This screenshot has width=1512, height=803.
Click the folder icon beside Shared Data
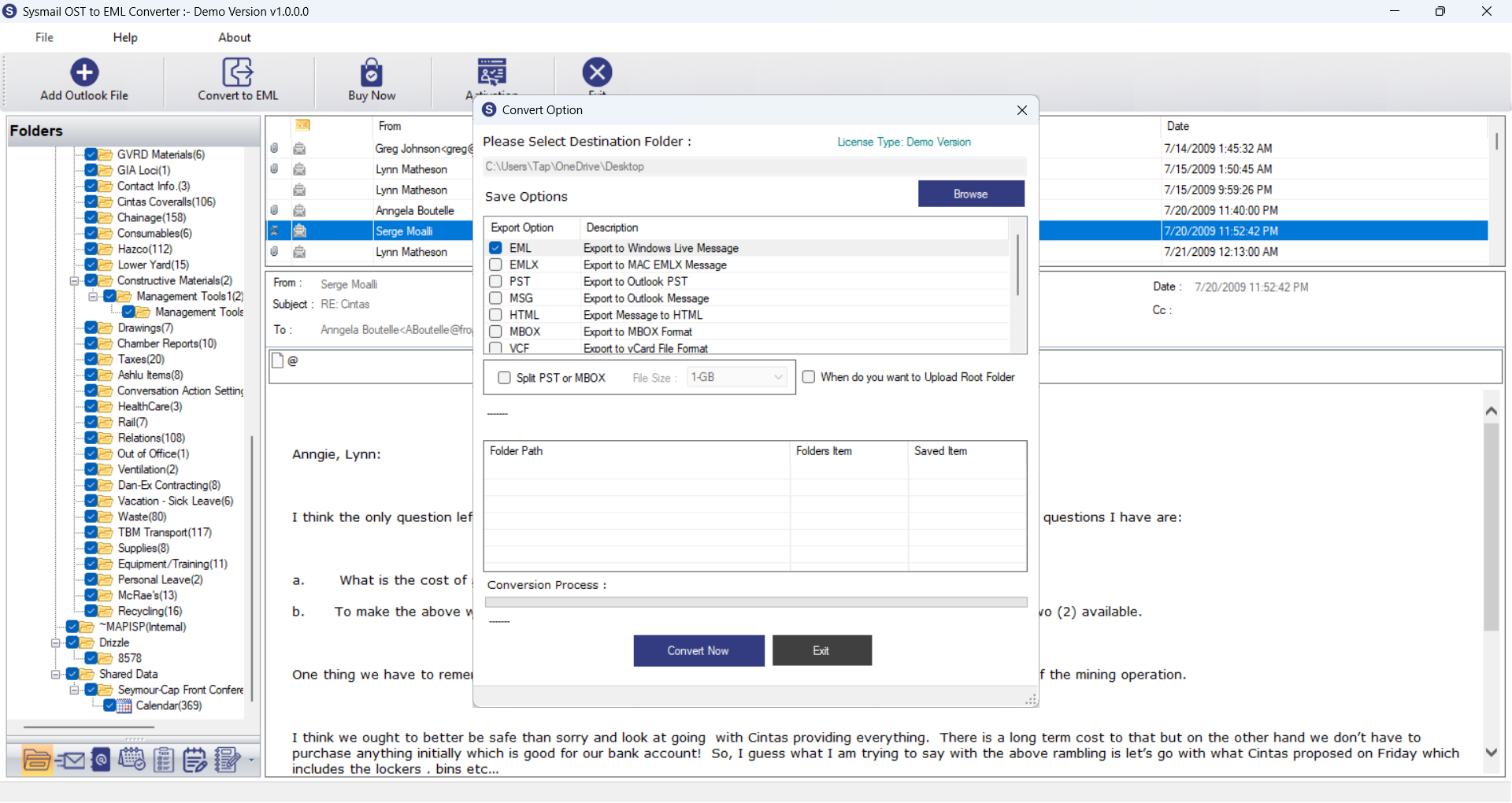tap(87, 675)
